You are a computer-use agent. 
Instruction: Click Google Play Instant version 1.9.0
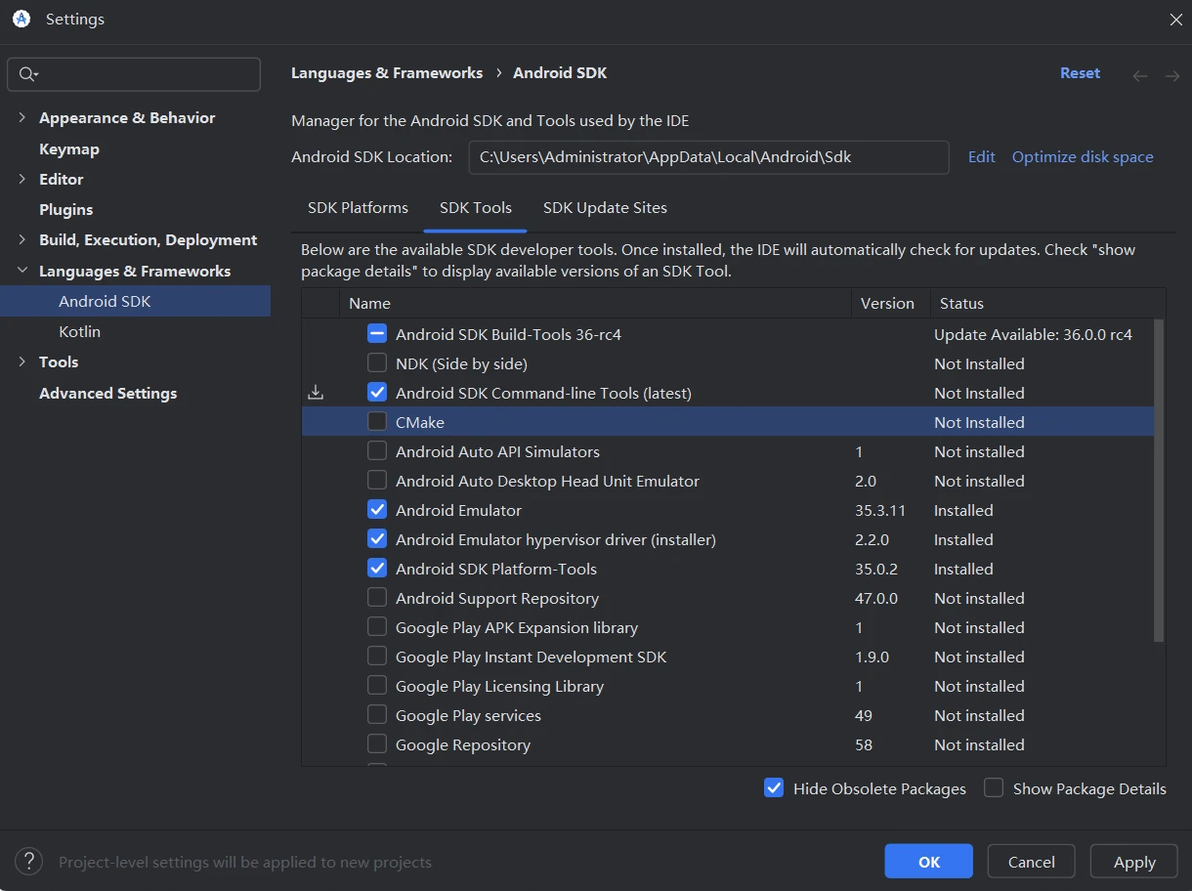coord(871,657)
